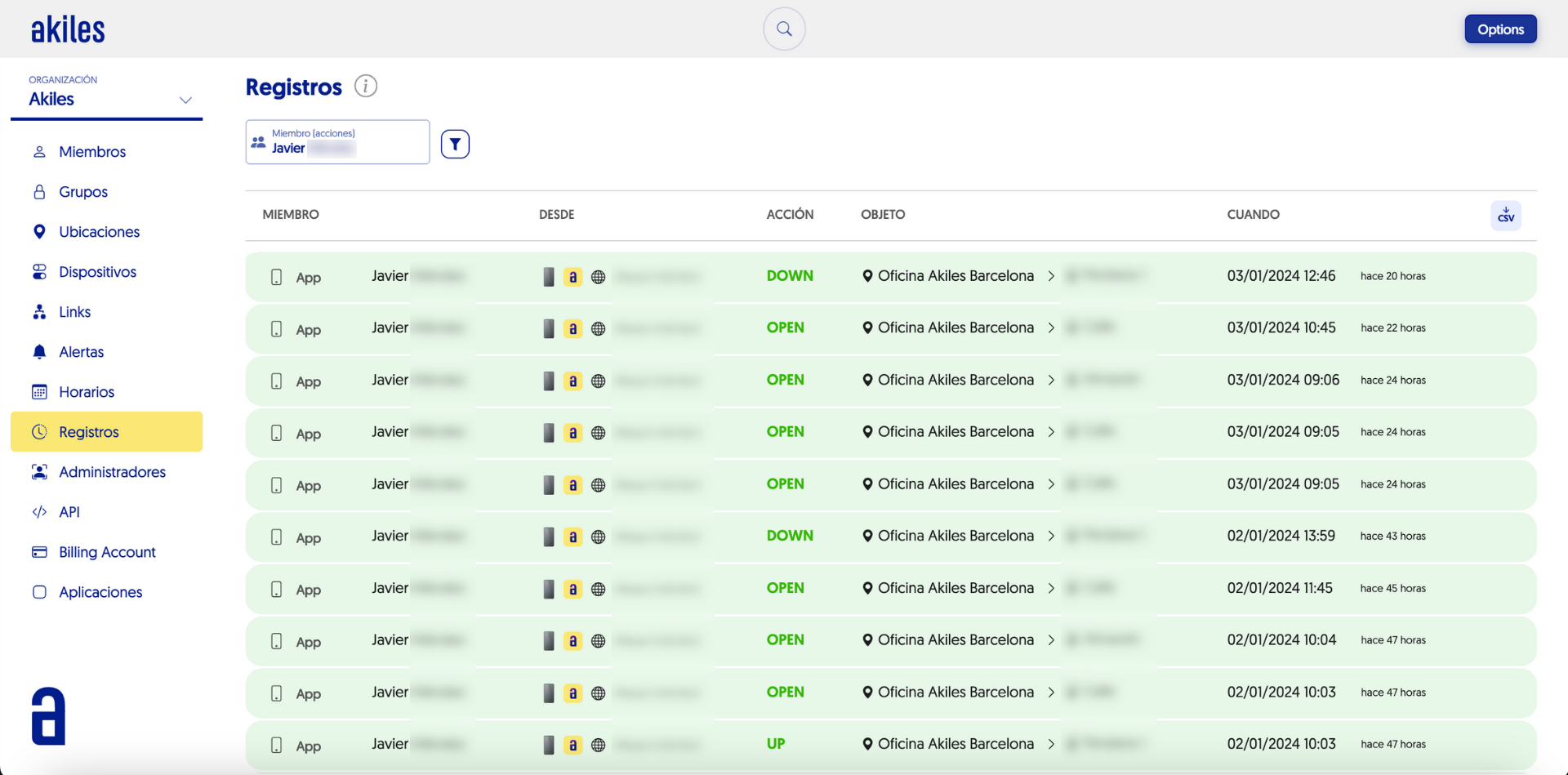Viewport: 1568px width, 775px height.
Task: Open Oficina Akiles Barcelona link in the last row
Action: [x=955, y=744]
